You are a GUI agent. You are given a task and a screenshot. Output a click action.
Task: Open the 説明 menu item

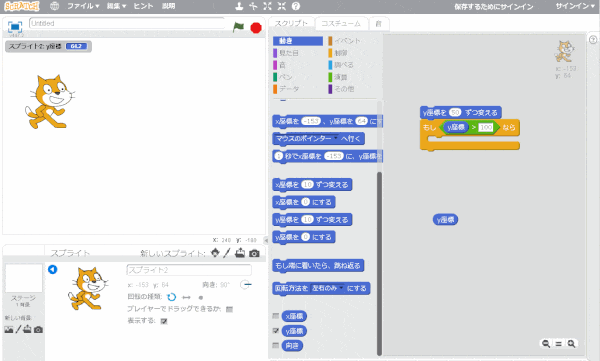point(168,6)
